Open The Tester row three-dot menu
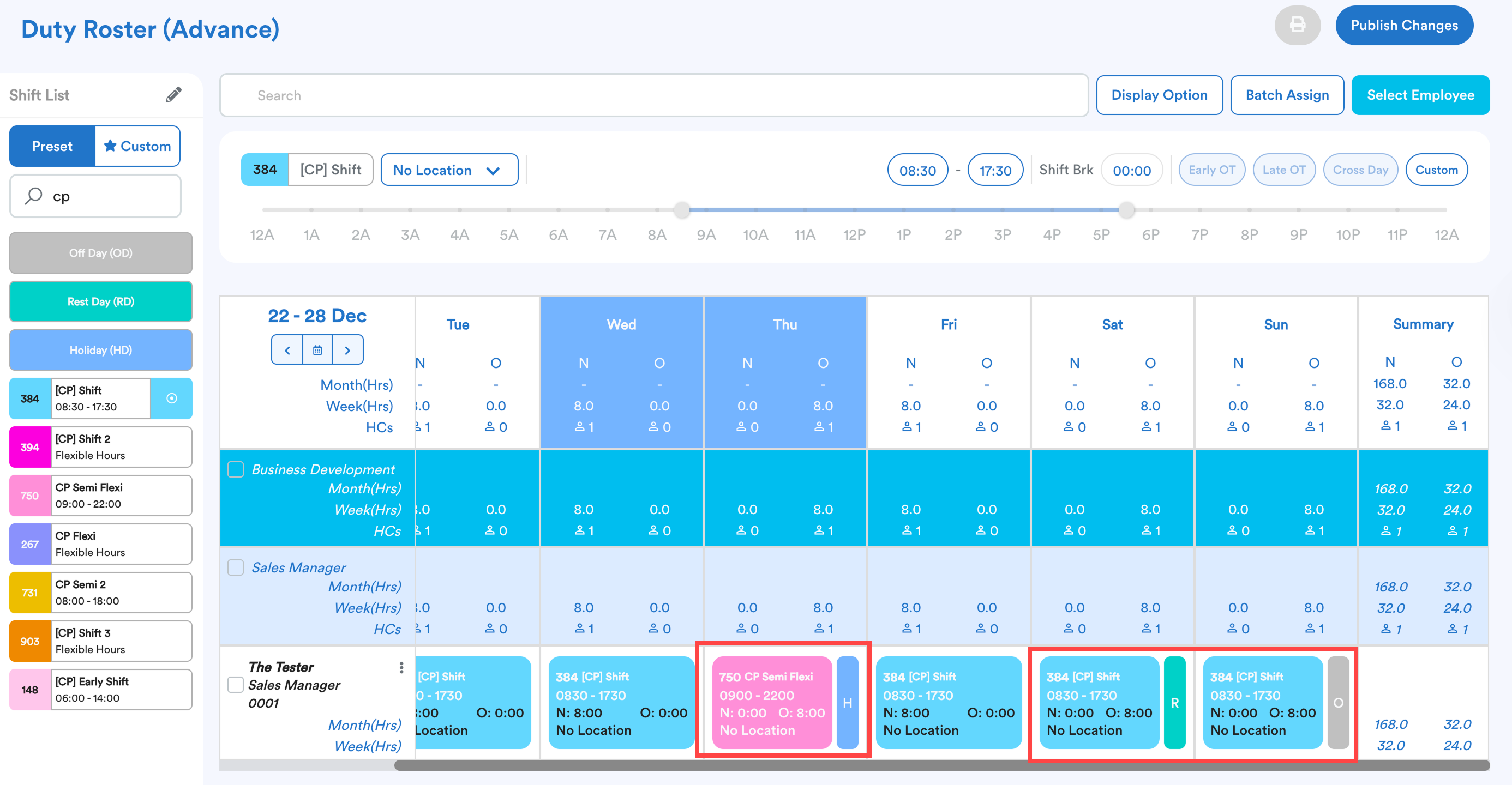Screen dimensions: 1512x785 pos(401,667)
